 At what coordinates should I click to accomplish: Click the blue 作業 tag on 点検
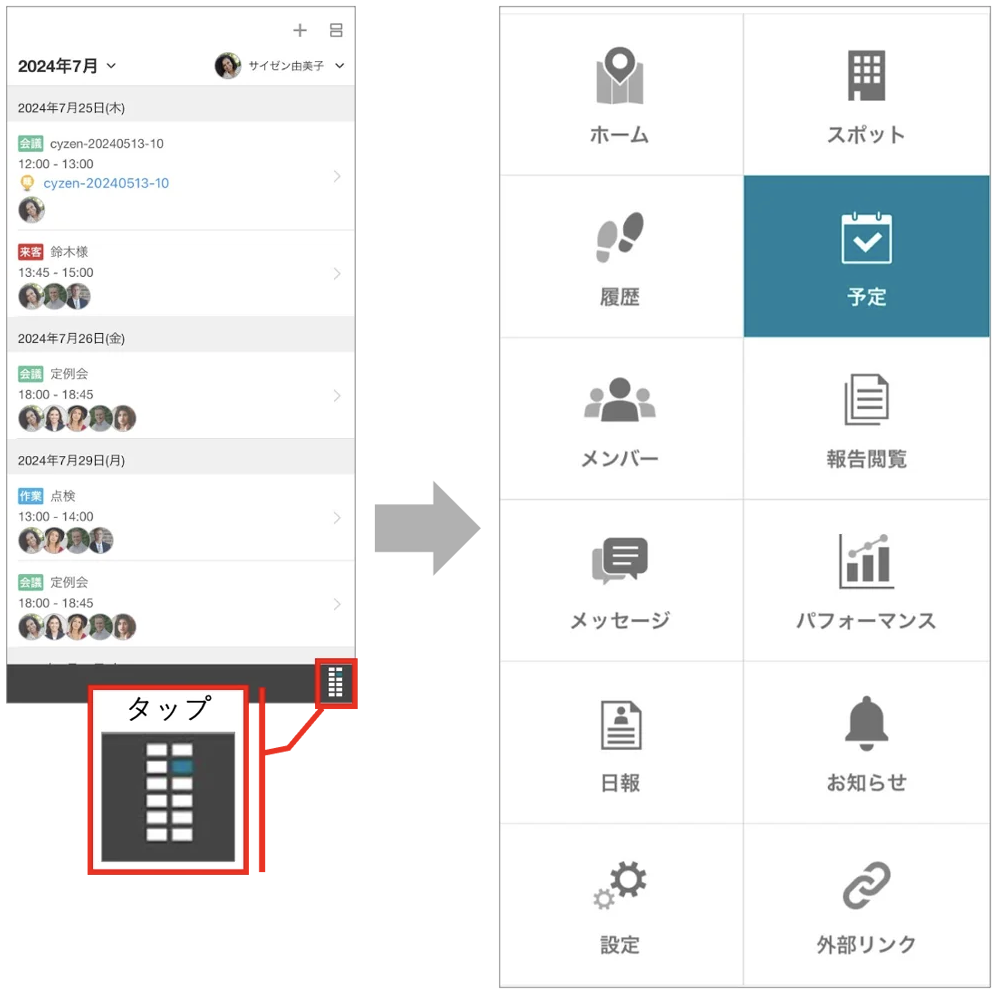(x=30, y=496)
